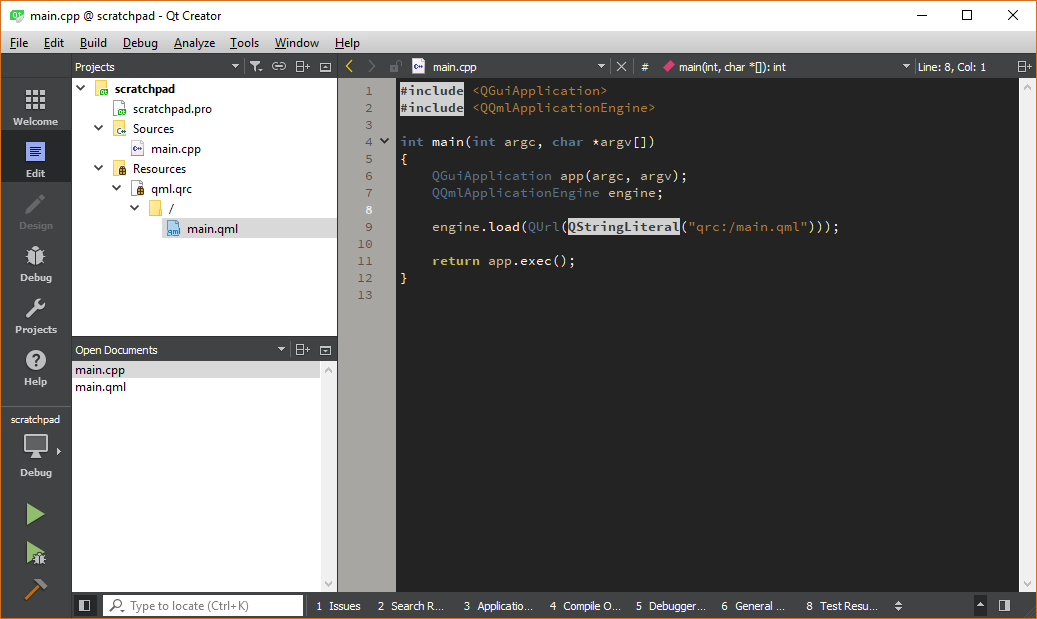The image size is (1037, 619).
Task: Open Help mode in sidebar
Action: click(35, 368)
